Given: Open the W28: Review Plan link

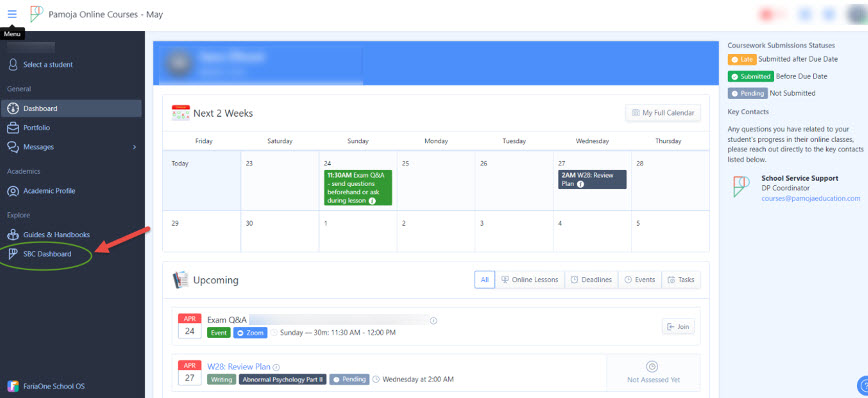Looking at the screenshot, I should [x=239, y=366].
